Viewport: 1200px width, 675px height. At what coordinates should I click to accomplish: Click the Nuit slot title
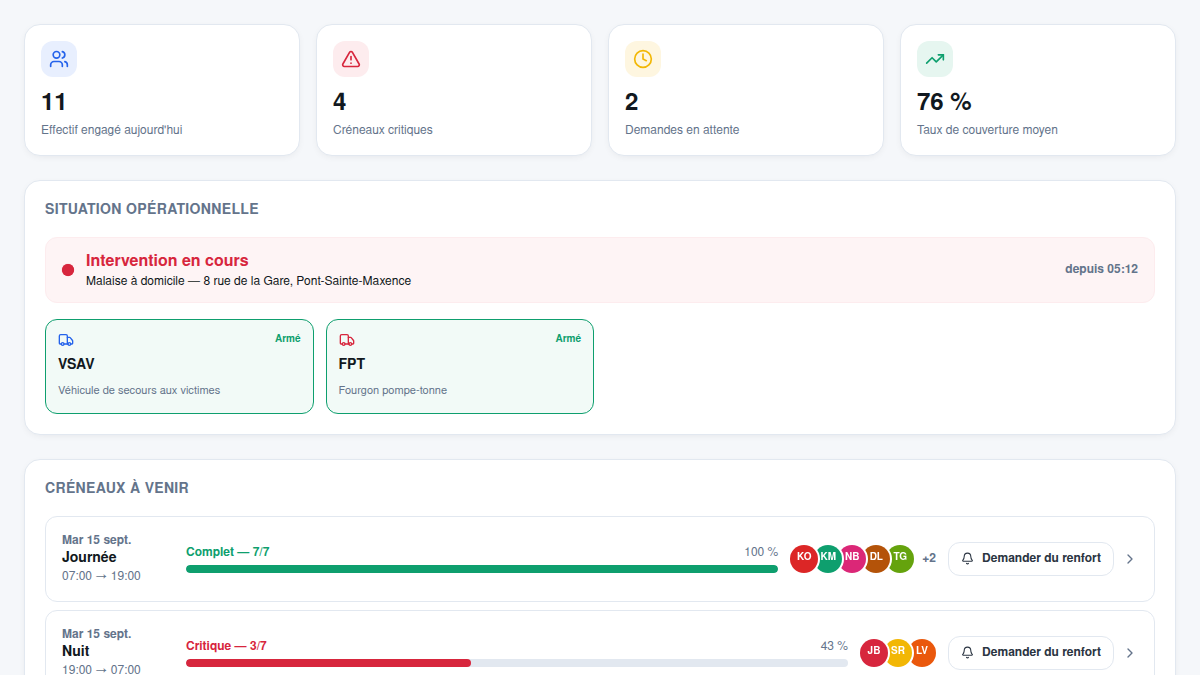[x=76, y=651]
